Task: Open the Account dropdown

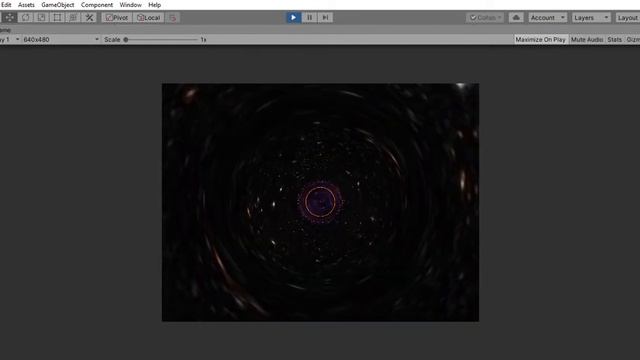Action: [x=547, y=18]
